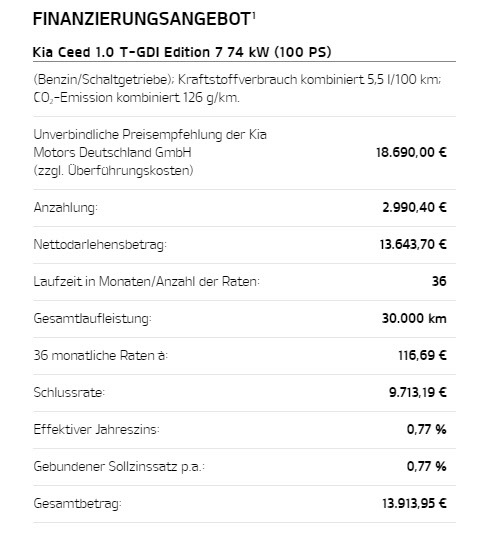Click the Nettodarlehensbetrag label

100,244
